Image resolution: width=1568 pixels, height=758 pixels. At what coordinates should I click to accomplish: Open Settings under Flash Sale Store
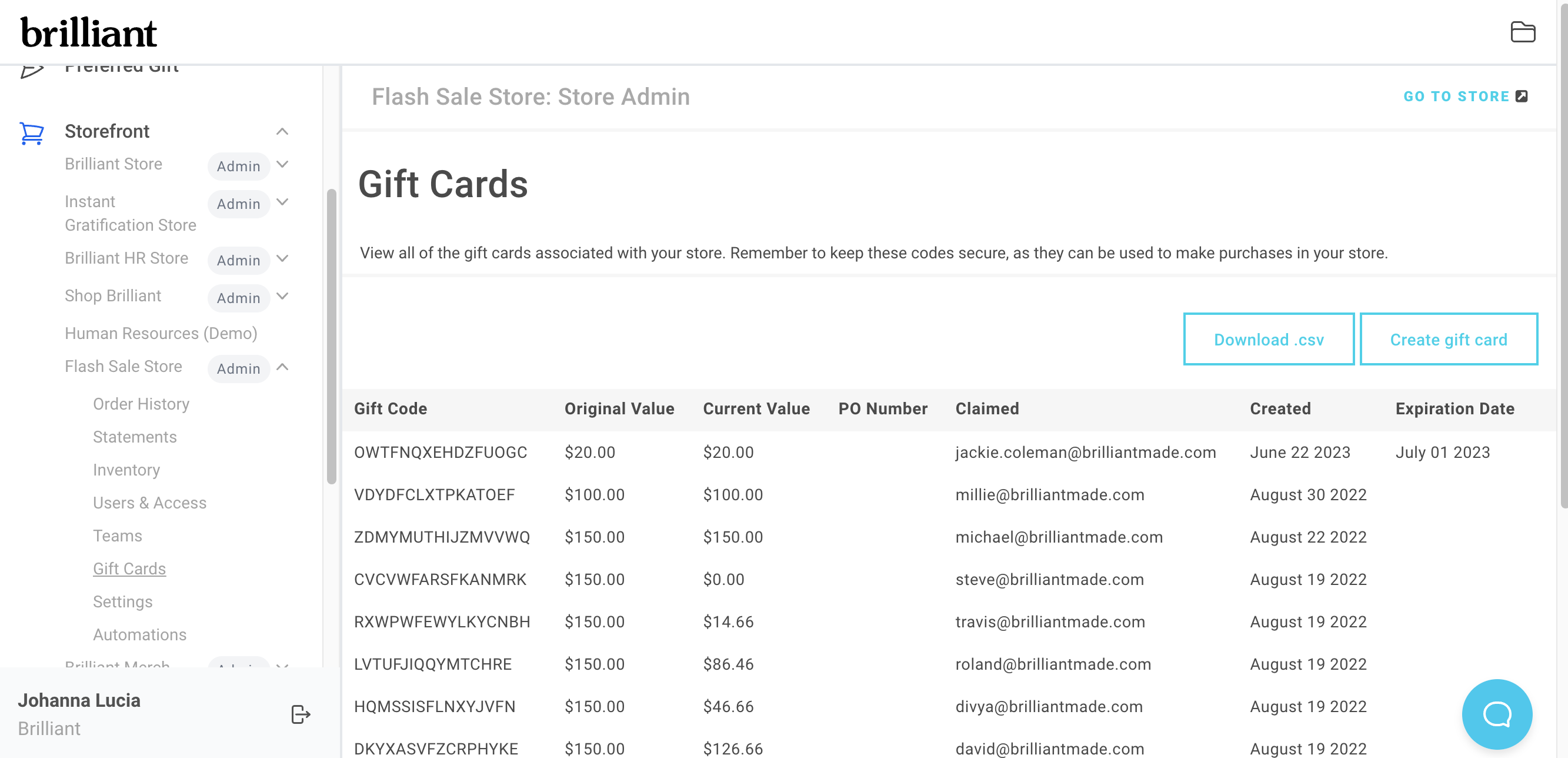click(122, 601)
